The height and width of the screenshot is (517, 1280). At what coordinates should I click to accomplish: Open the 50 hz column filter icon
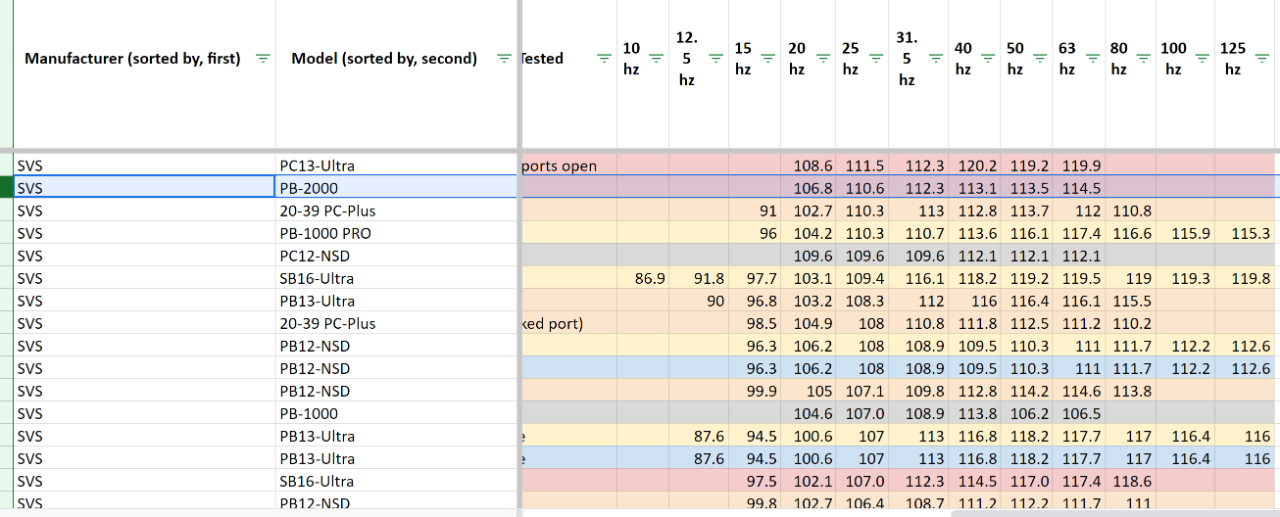tap(1040, 58)
